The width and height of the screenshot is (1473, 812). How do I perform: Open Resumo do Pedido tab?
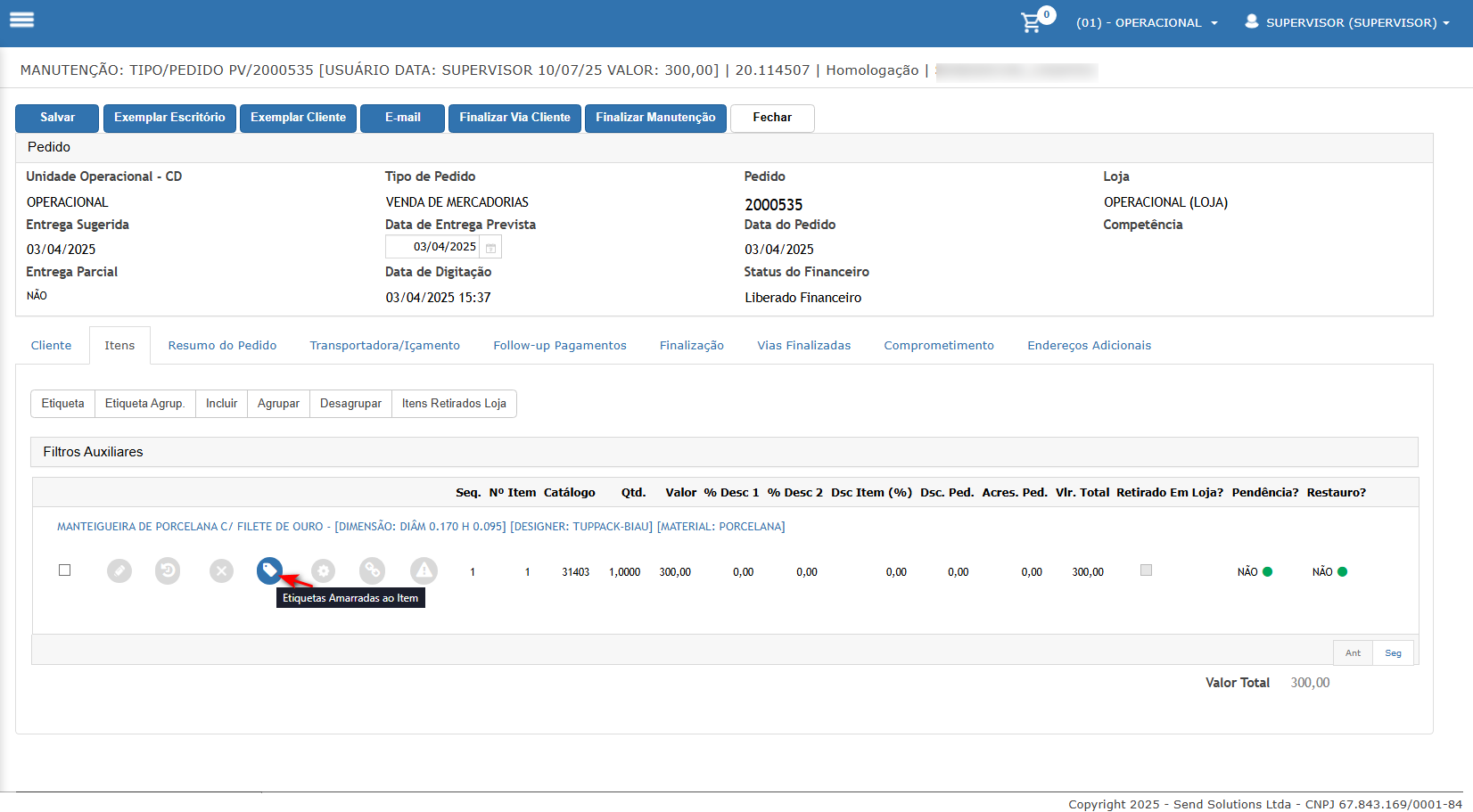click(222, 346)
